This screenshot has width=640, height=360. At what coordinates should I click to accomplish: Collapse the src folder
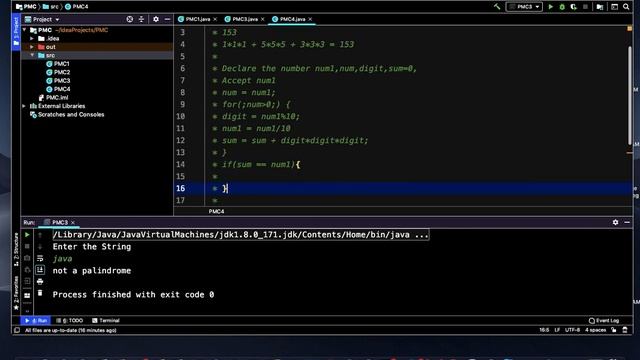click(32, 55)
